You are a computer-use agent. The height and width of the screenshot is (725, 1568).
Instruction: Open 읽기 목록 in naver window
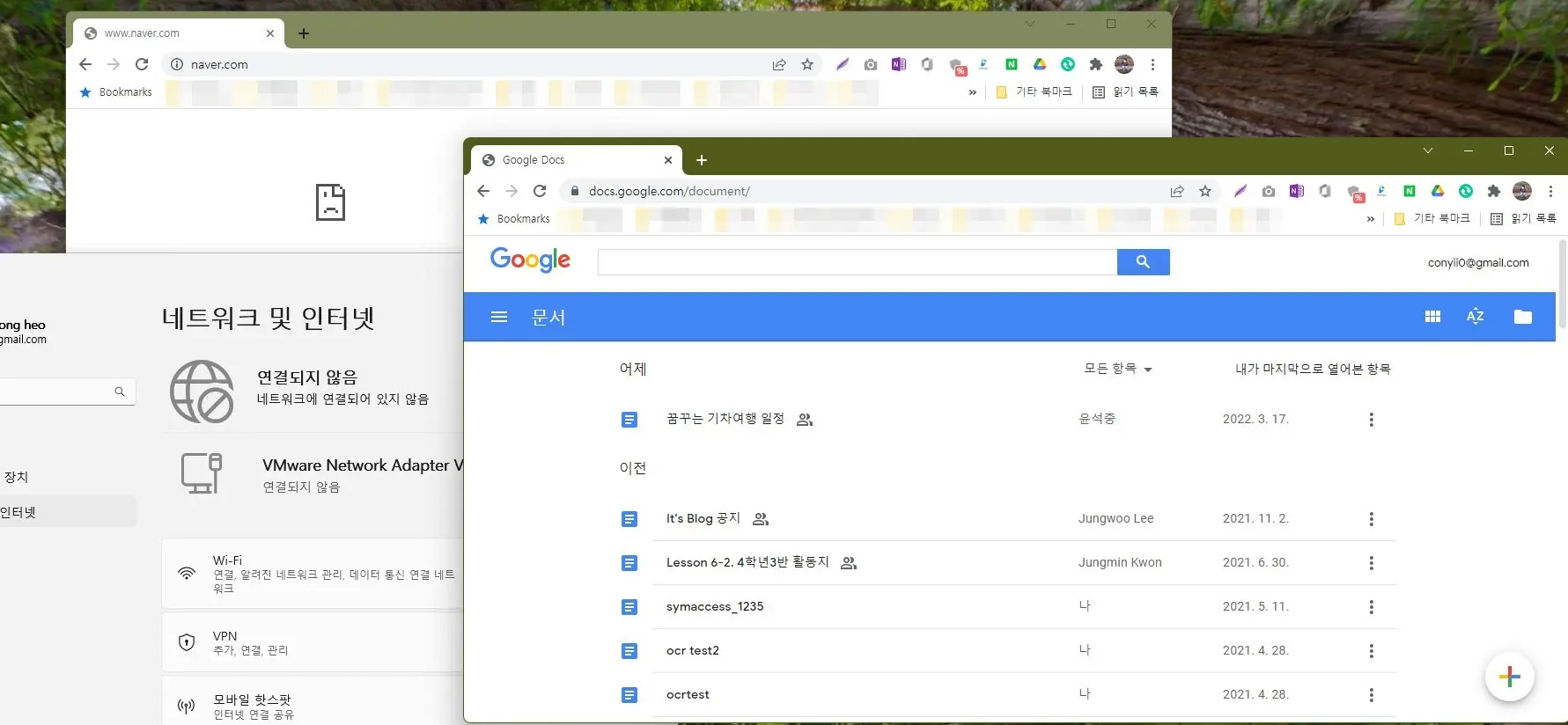click(1125, 92)
